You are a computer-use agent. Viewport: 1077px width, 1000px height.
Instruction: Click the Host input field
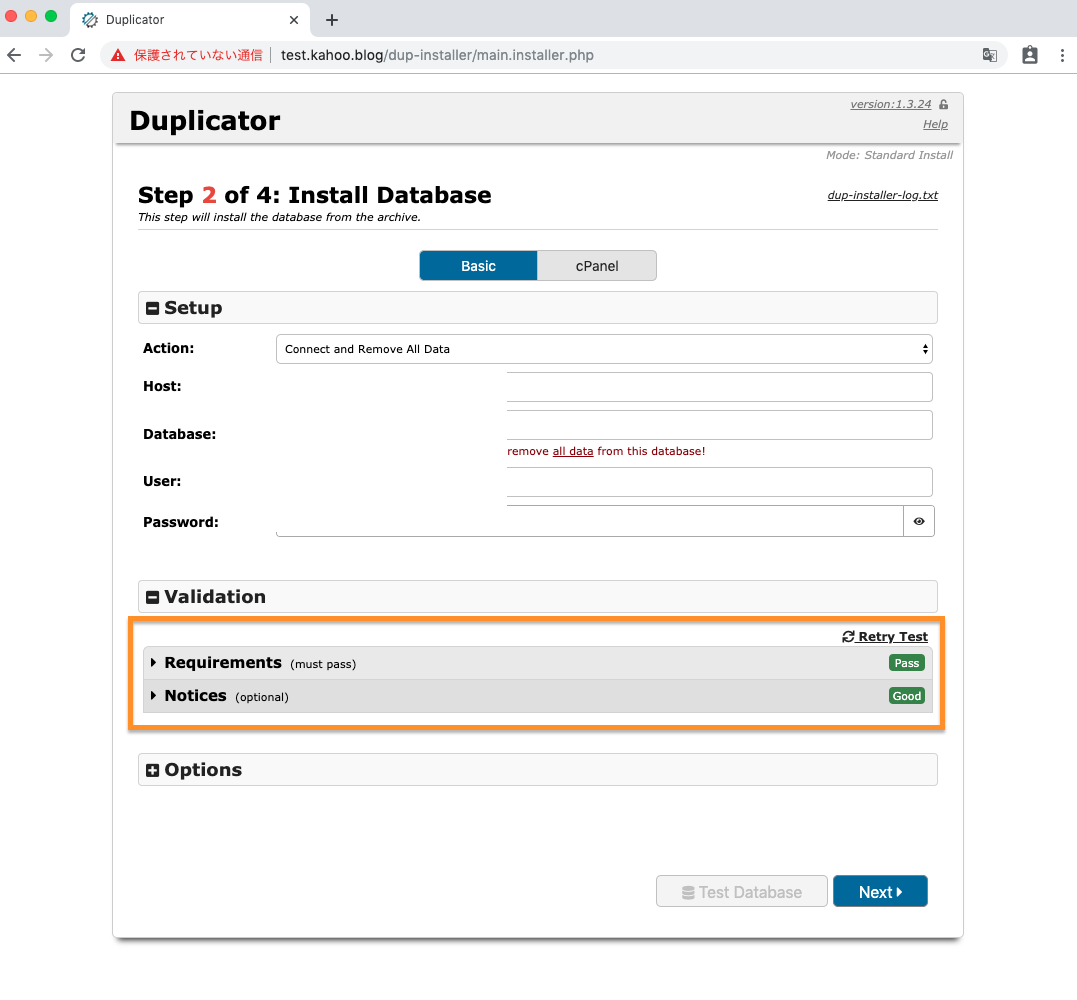click(x=718, y=387)
